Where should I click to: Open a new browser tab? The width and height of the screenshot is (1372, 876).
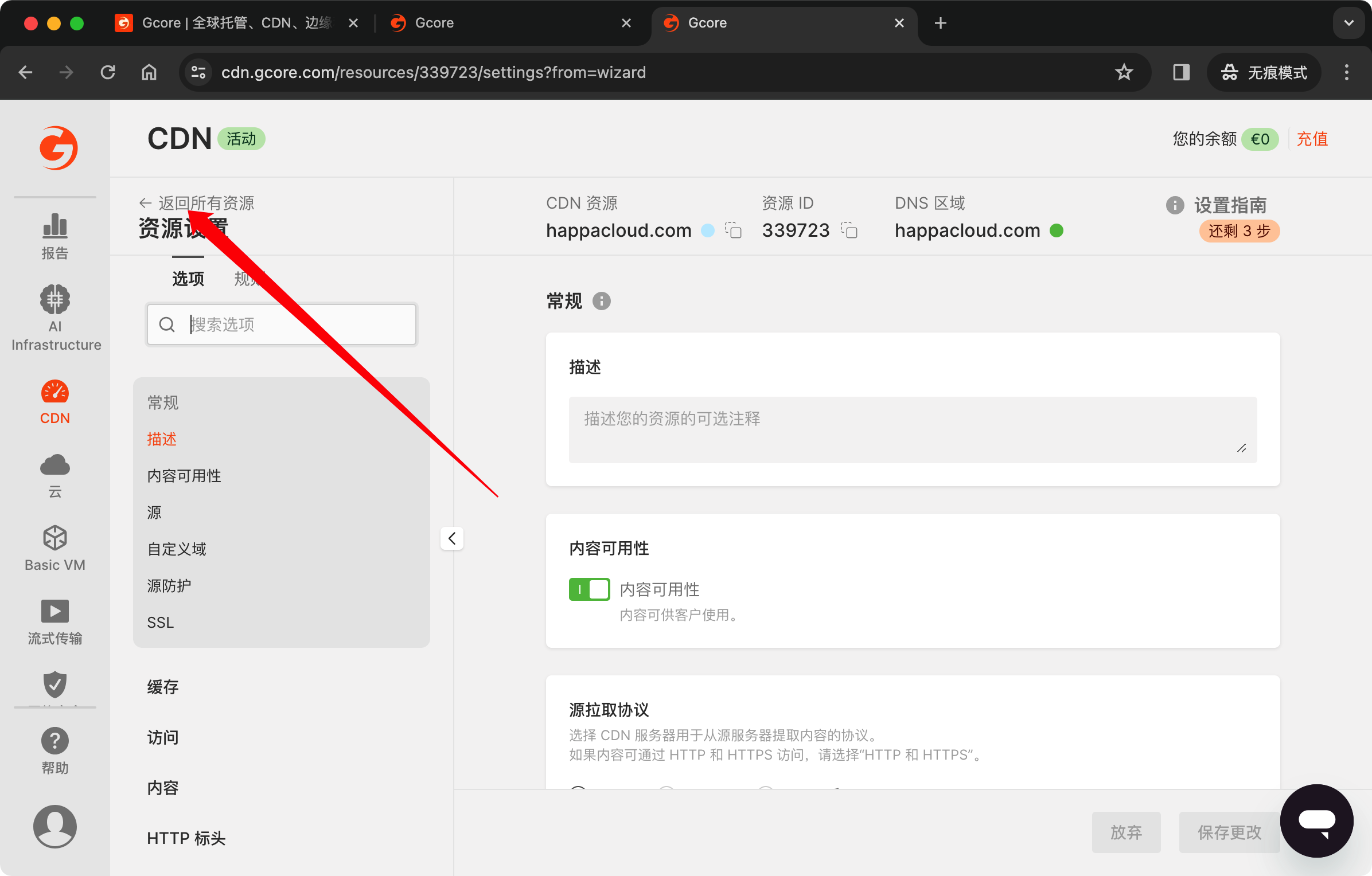(941, 23)
